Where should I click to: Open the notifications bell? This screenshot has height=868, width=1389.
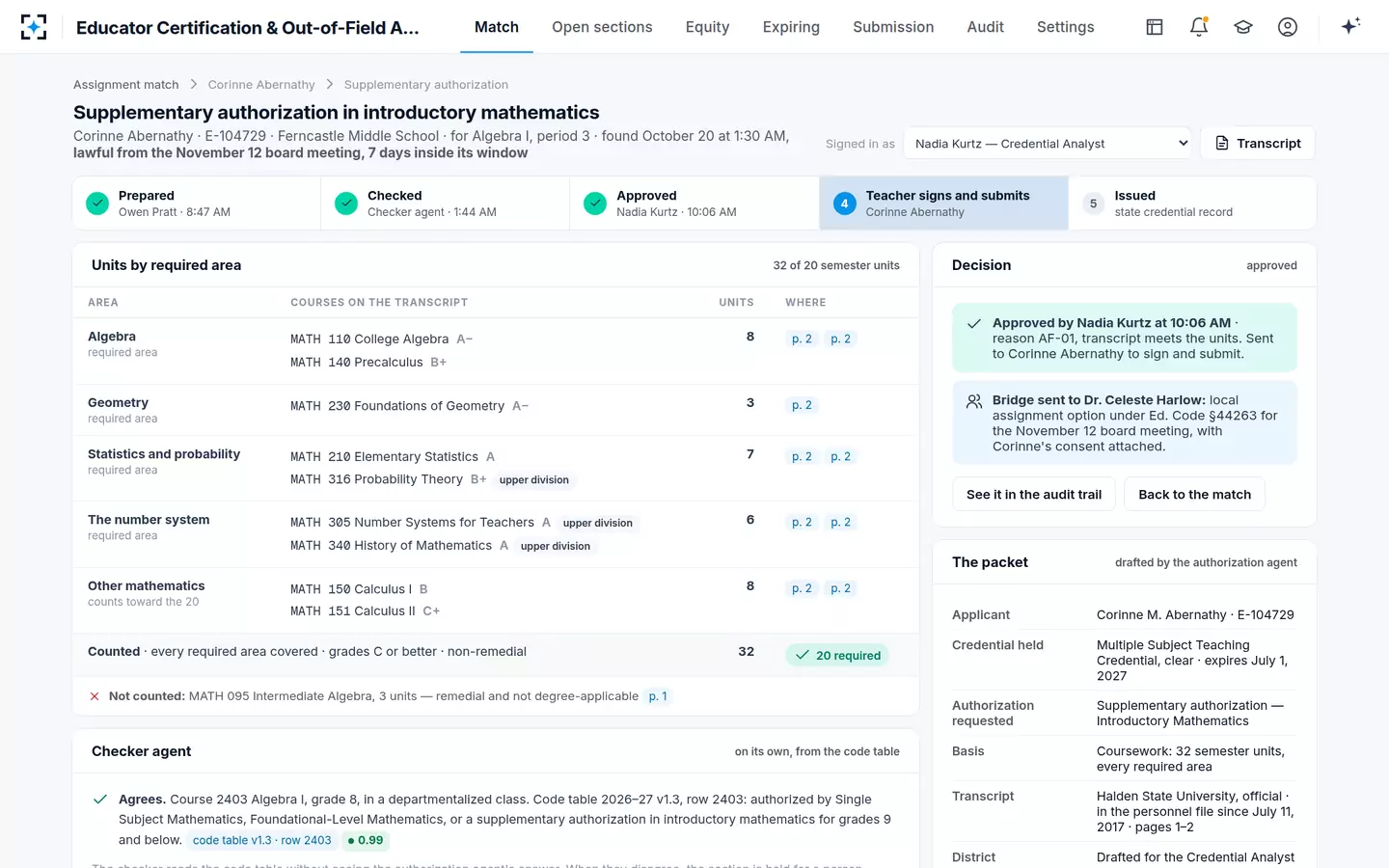[1199, 27]
